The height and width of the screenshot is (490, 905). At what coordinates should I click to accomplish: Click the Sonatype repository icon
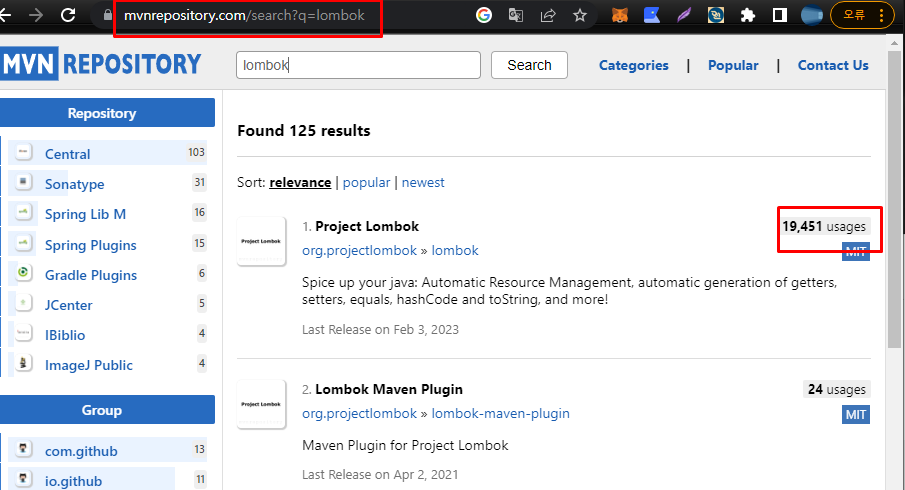[x=23, y=182]
